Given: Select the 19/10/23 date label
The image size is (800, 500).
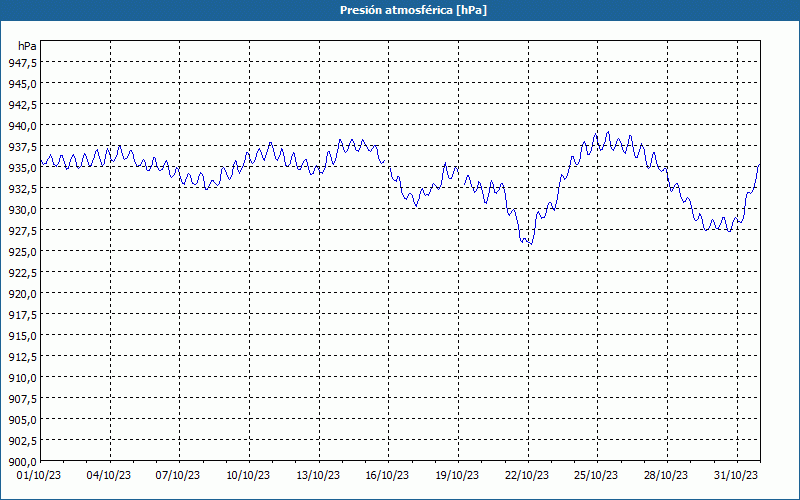Looking at the screenshot, I should 457,476.
